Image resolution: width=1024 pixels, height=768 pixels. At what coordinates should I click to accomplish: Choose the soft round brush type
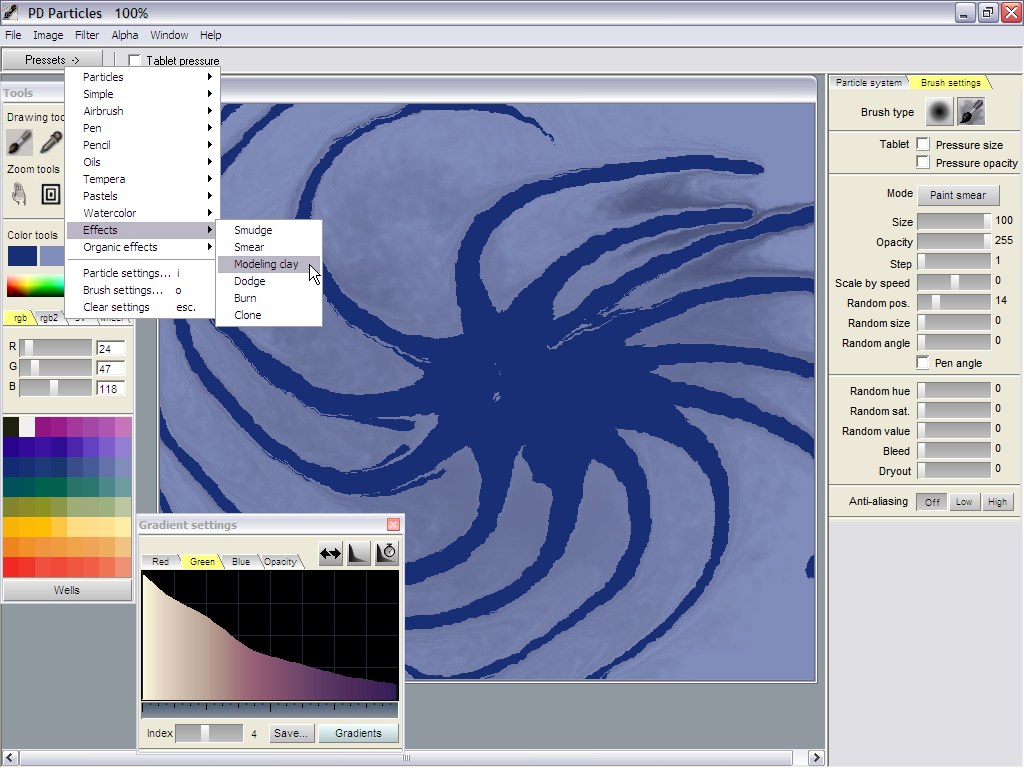coord(939,112)
